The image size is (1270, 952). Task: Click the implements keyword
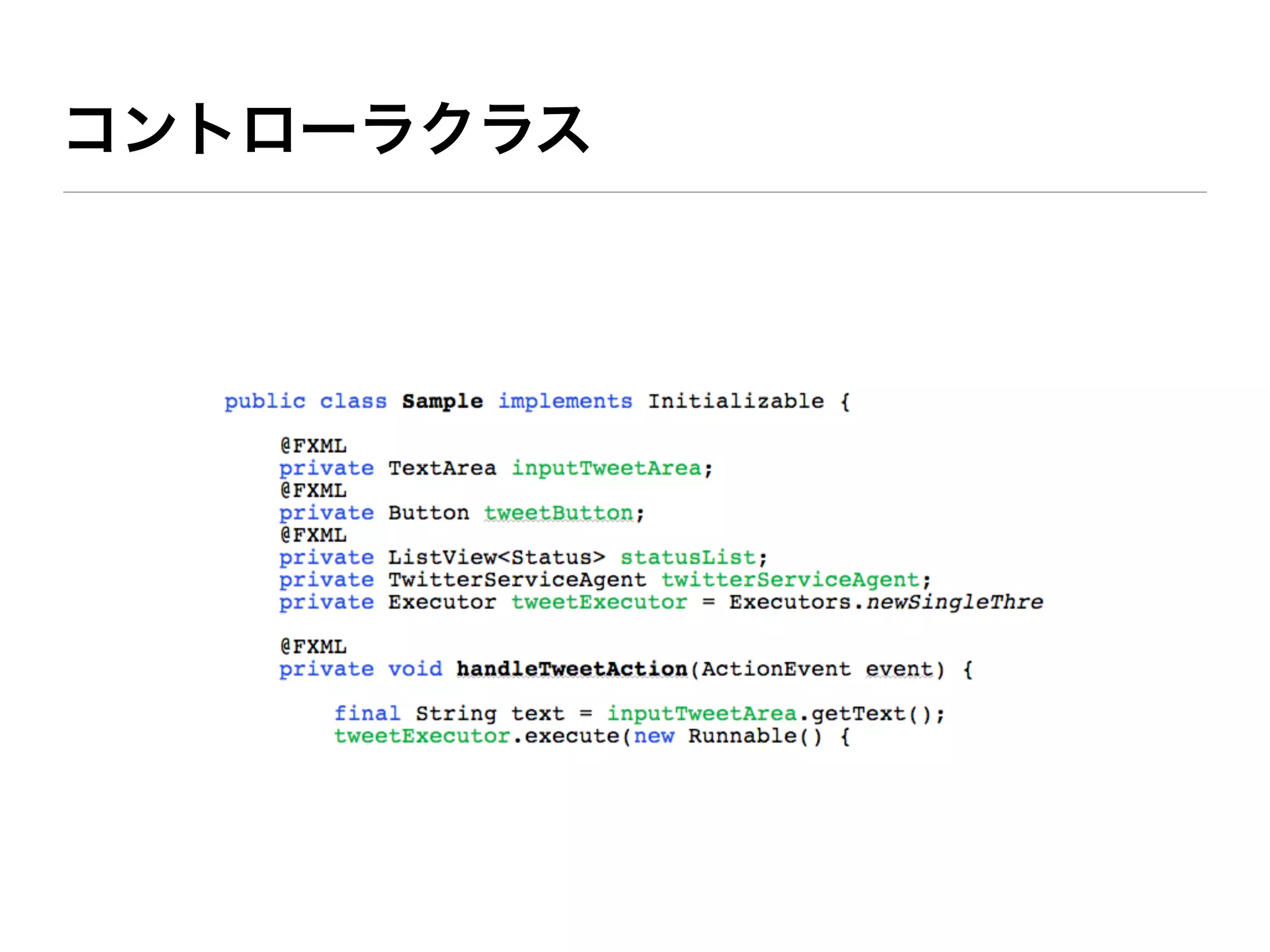(x=565, y=401)
